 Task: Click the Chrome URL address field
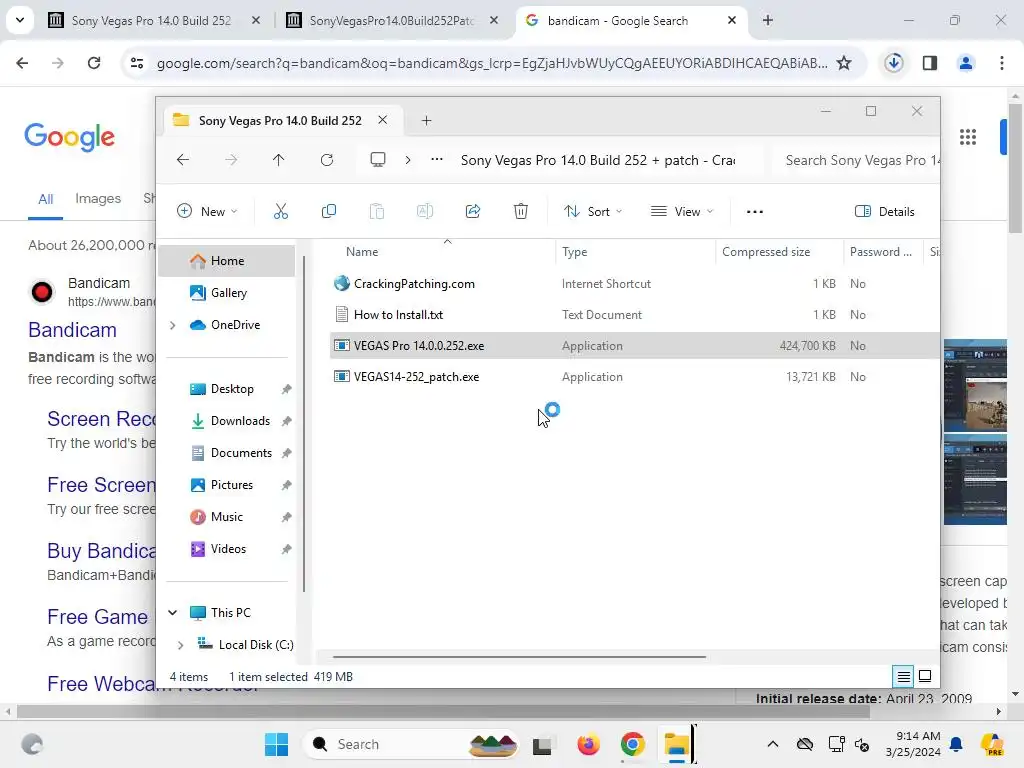[x=492, y=63]
